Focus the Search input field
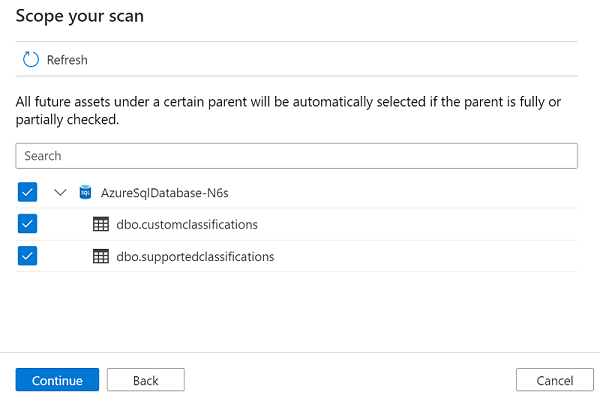 (x=297, y=156)
